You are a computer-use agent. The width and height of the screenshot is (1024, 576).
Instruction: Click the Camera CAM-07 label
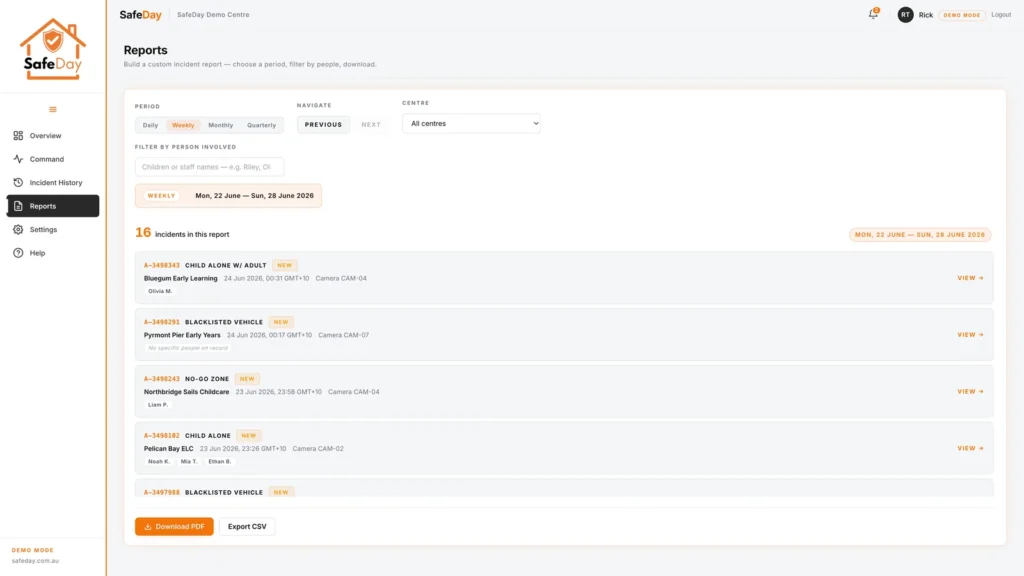[344, 336]
